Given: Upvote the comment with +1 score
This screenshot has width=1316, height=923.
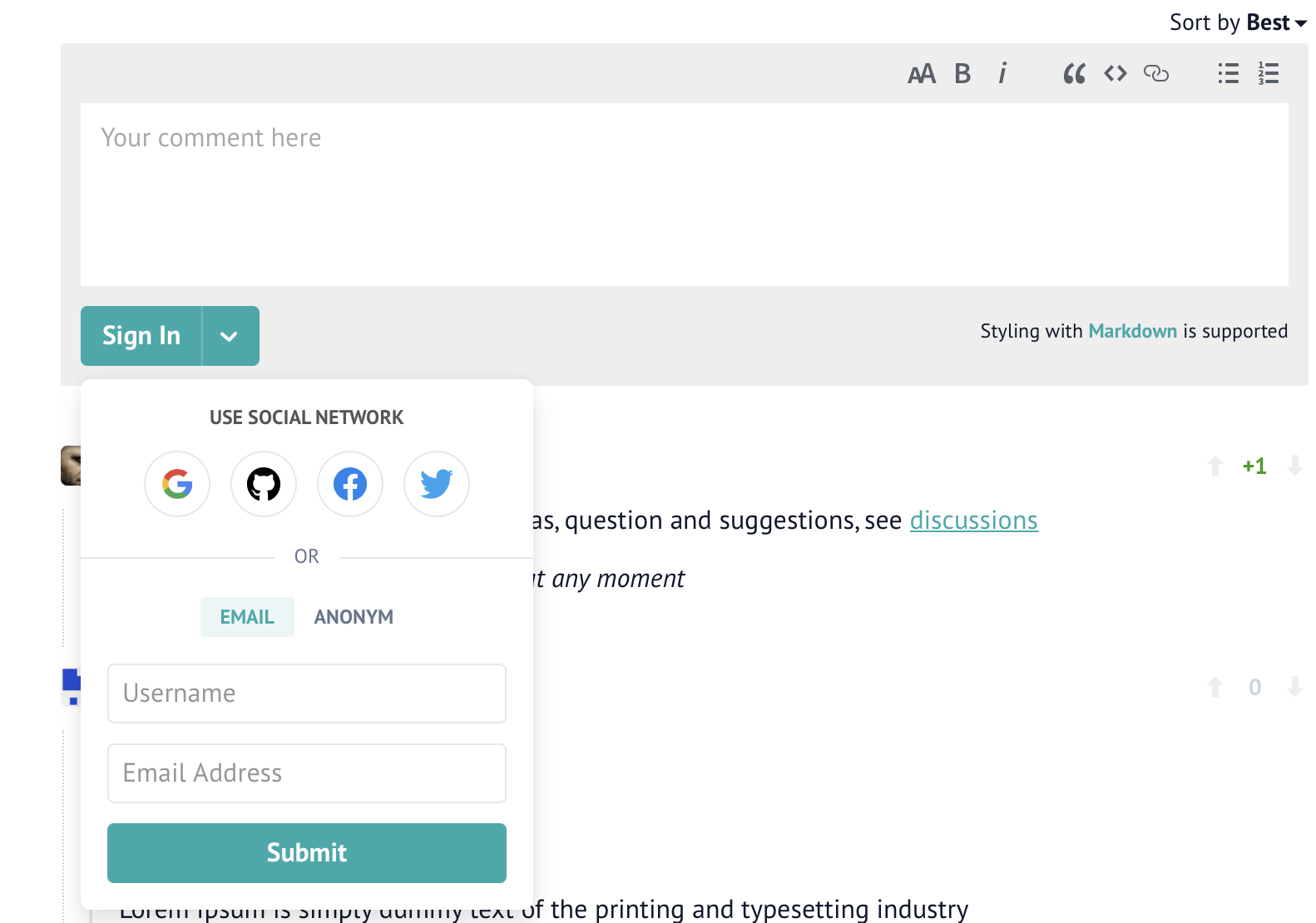Looking at the screenshot, I should click(1215, 466).
